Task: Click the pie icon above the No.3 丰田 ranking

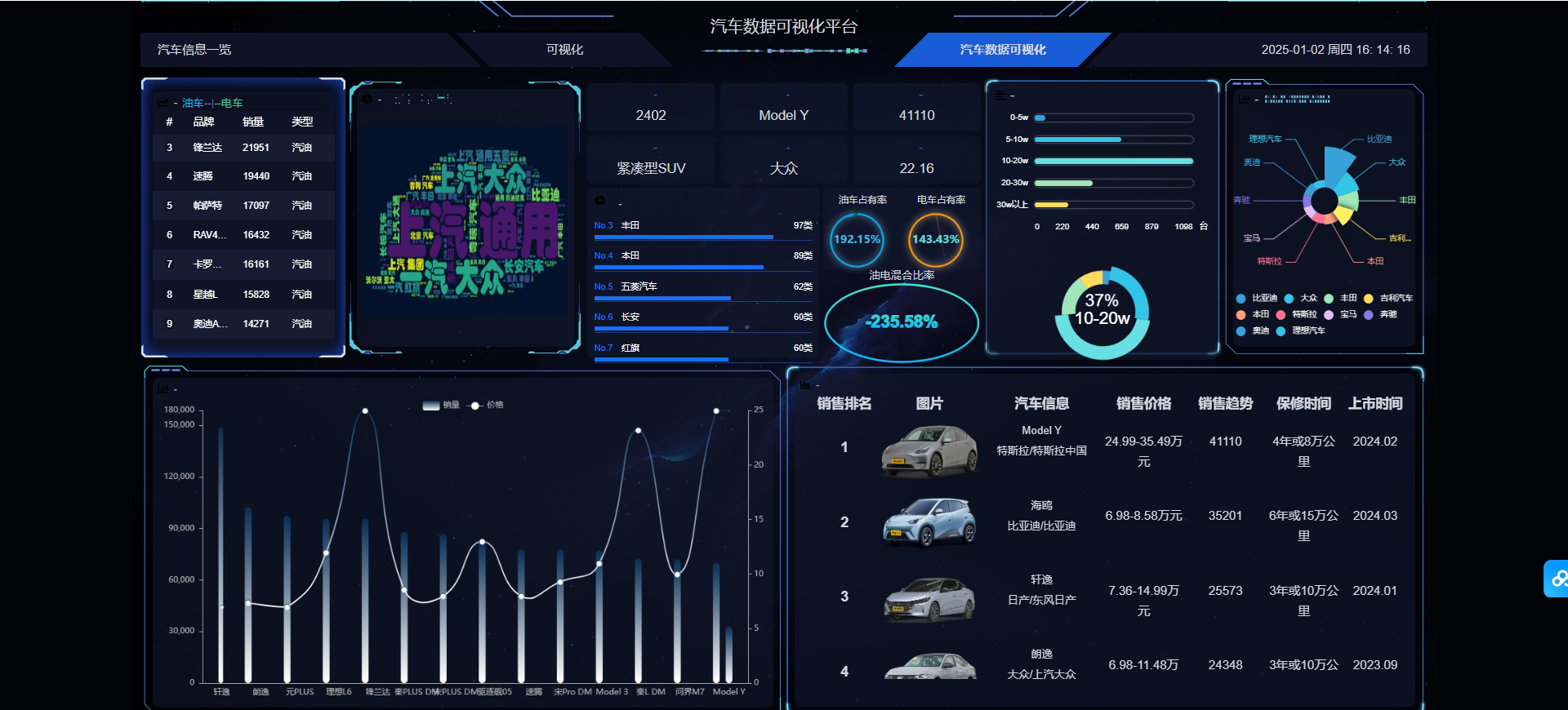Action: pyautogui.click(x=600, y=201)
